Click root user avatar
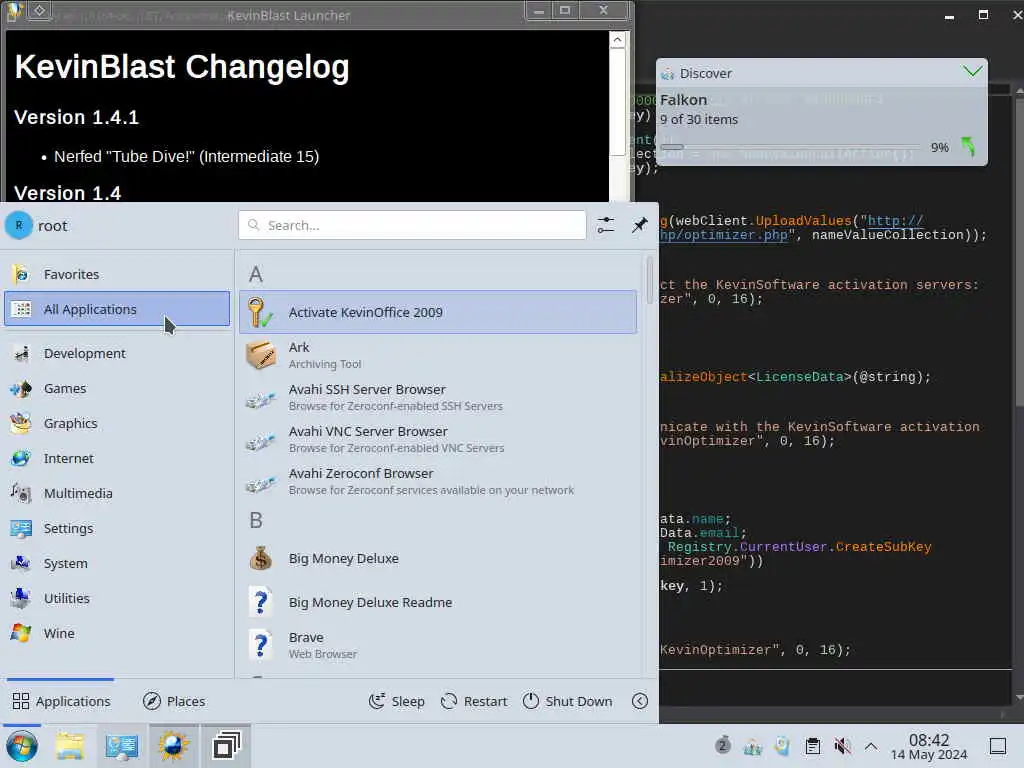 [x=19, y=226]
